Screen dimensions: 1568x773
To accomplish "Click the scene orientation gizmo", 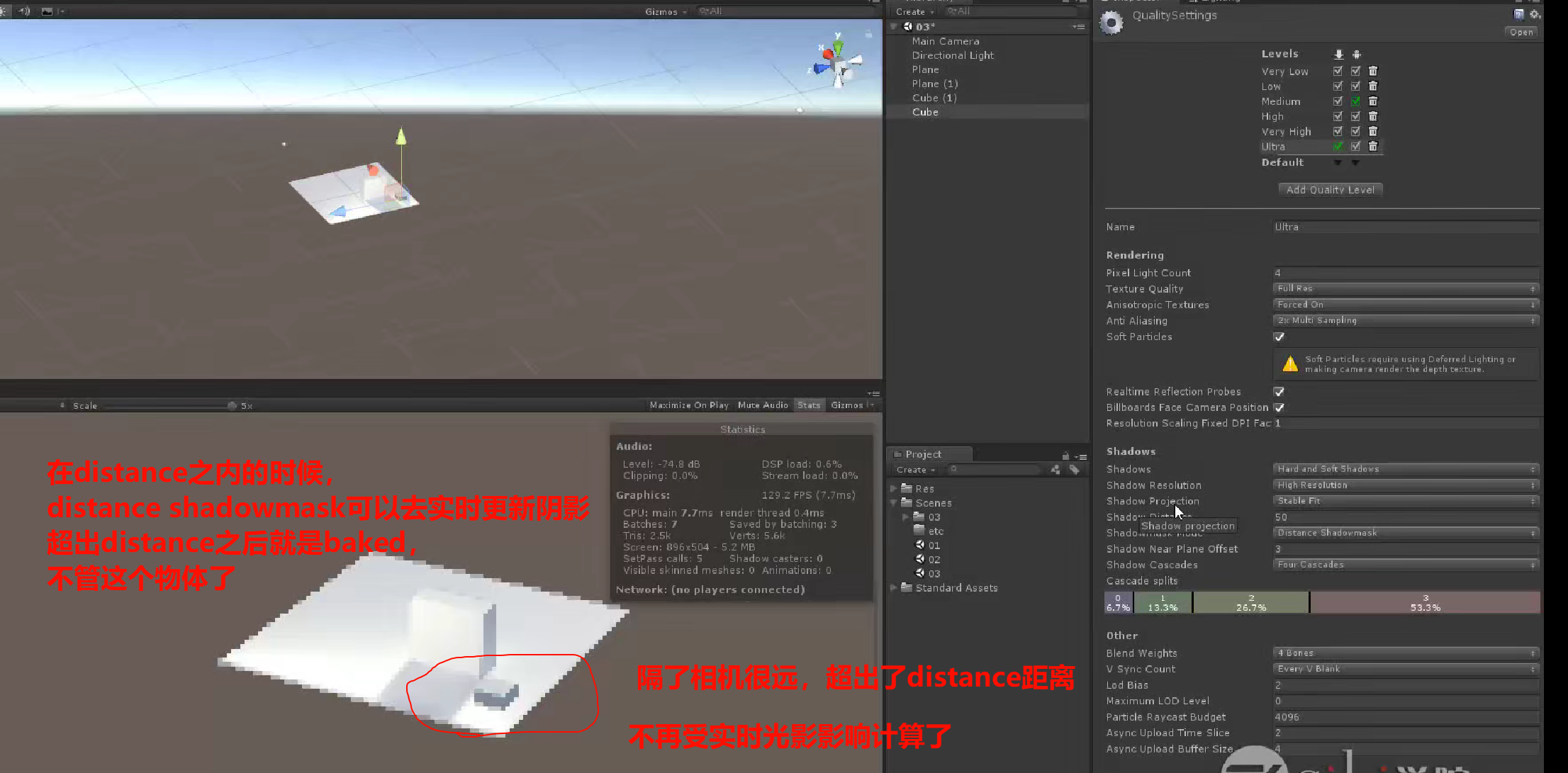I will [839, 65].
